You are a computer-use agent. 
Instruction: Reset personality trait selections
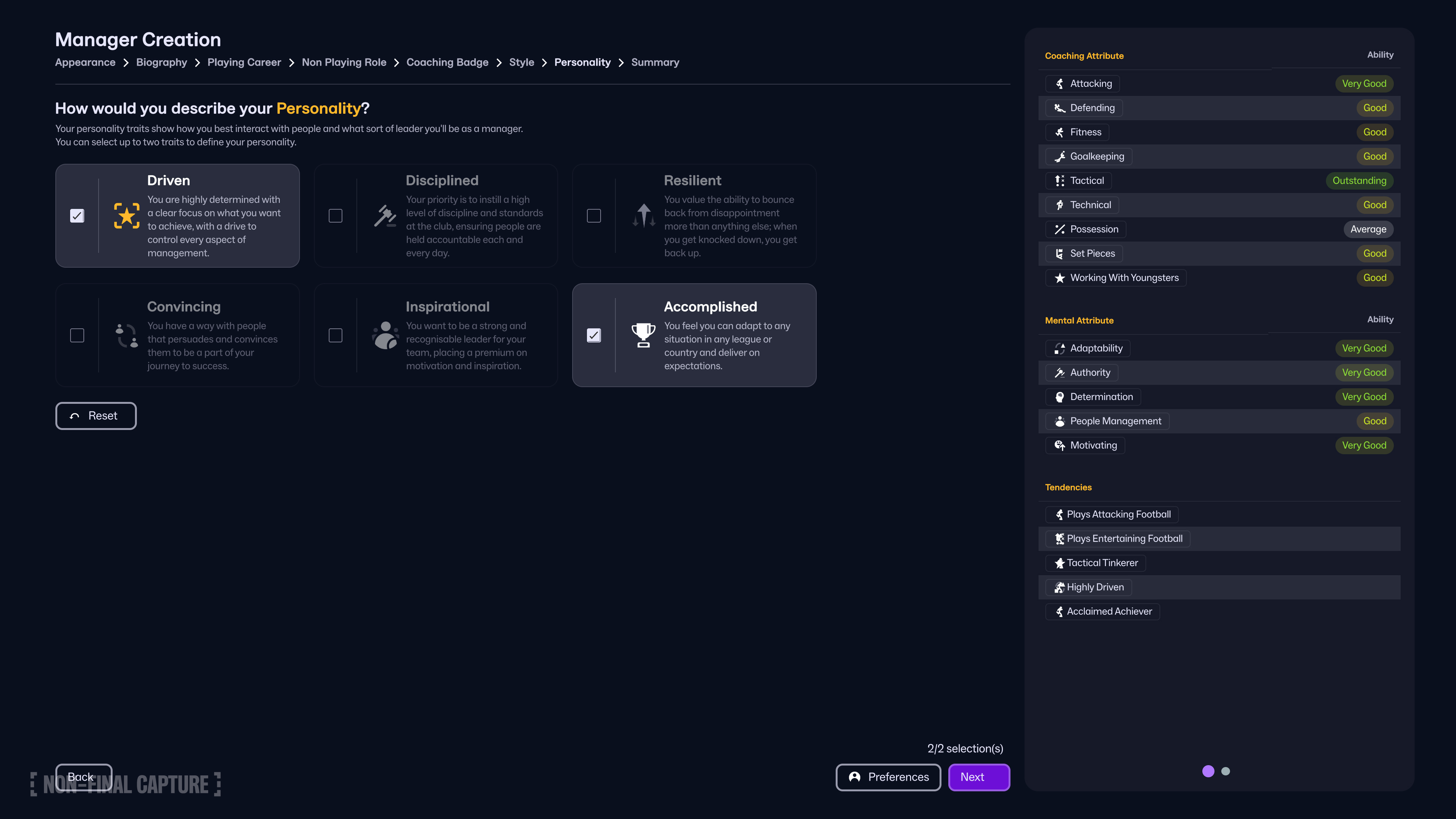click(x=96, y=416)
